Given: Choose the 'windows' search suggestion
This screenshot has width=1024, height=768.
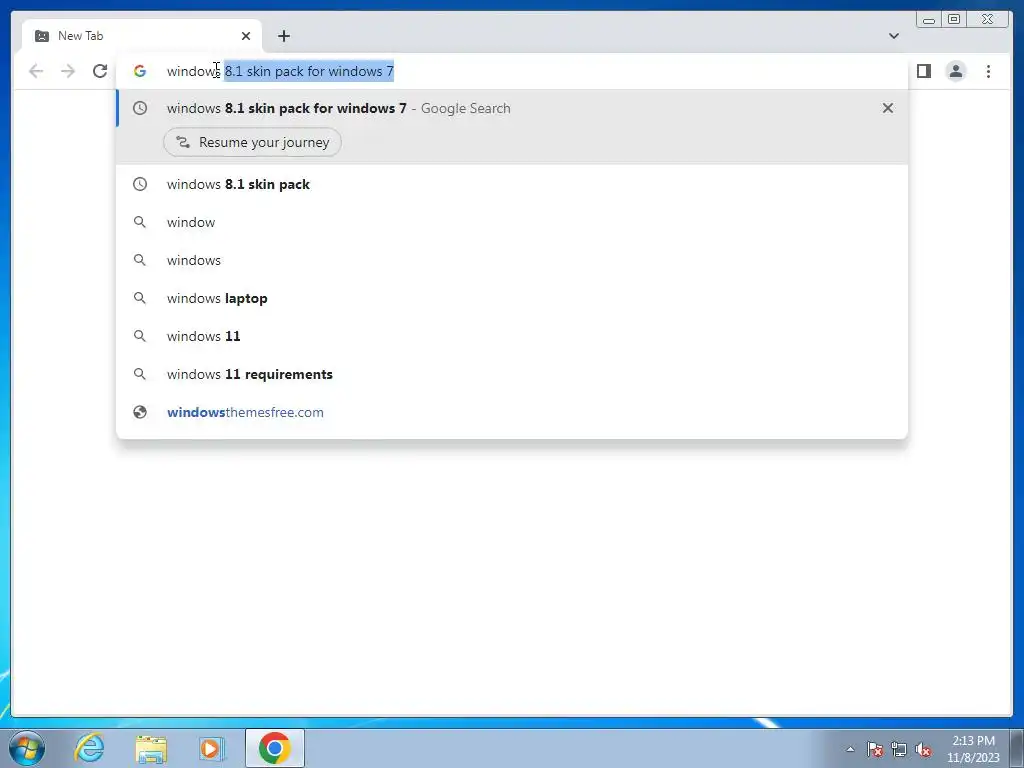Looking at the screenshot, I should point(512,260).
